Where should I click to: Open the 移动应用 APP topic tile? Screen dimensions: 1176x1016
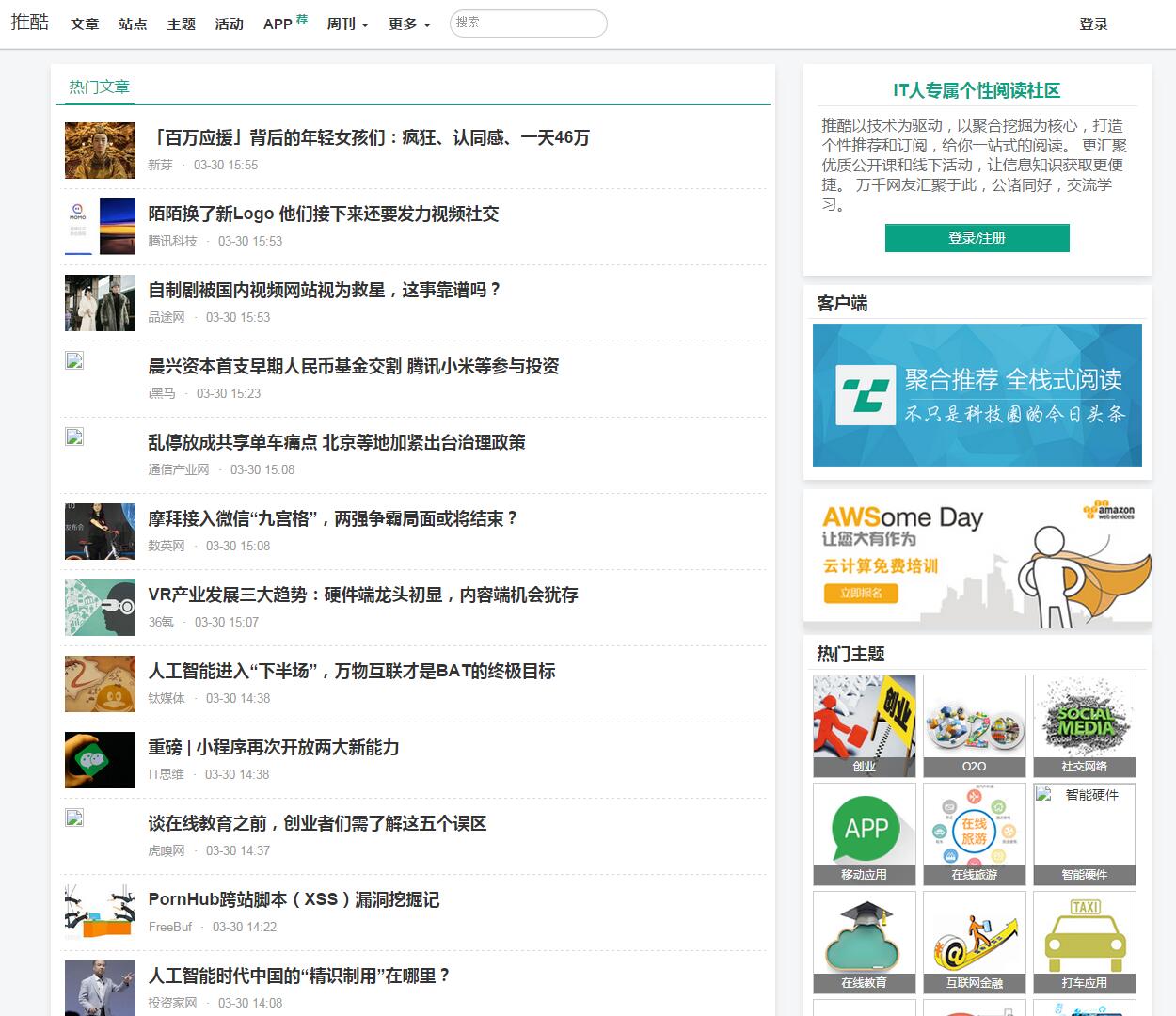(x=864, y=833)
